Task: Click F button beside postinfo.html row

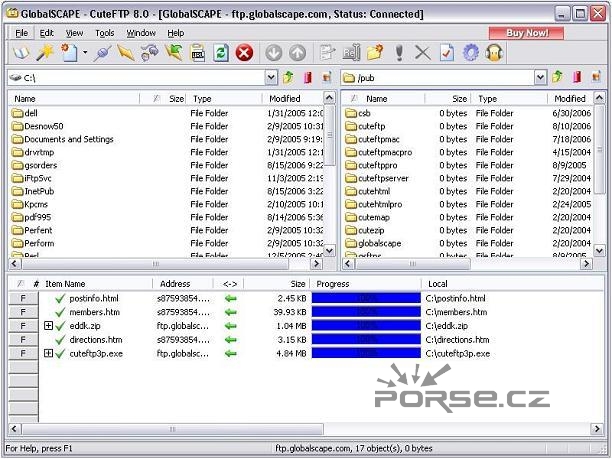Action: click(x=23, y=298)
